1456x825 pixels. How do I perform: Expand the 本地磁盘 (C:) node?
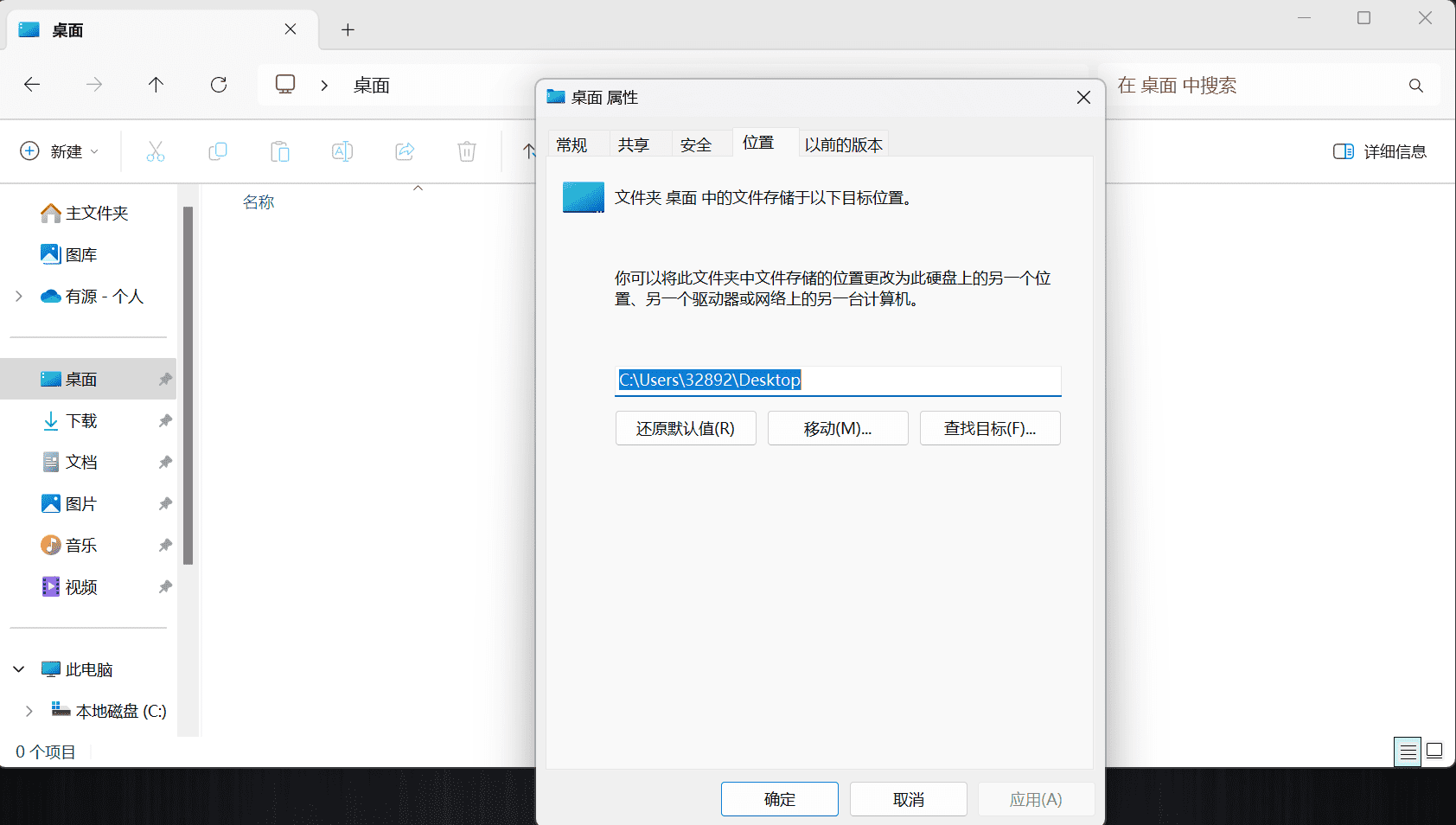pos(29,711)
